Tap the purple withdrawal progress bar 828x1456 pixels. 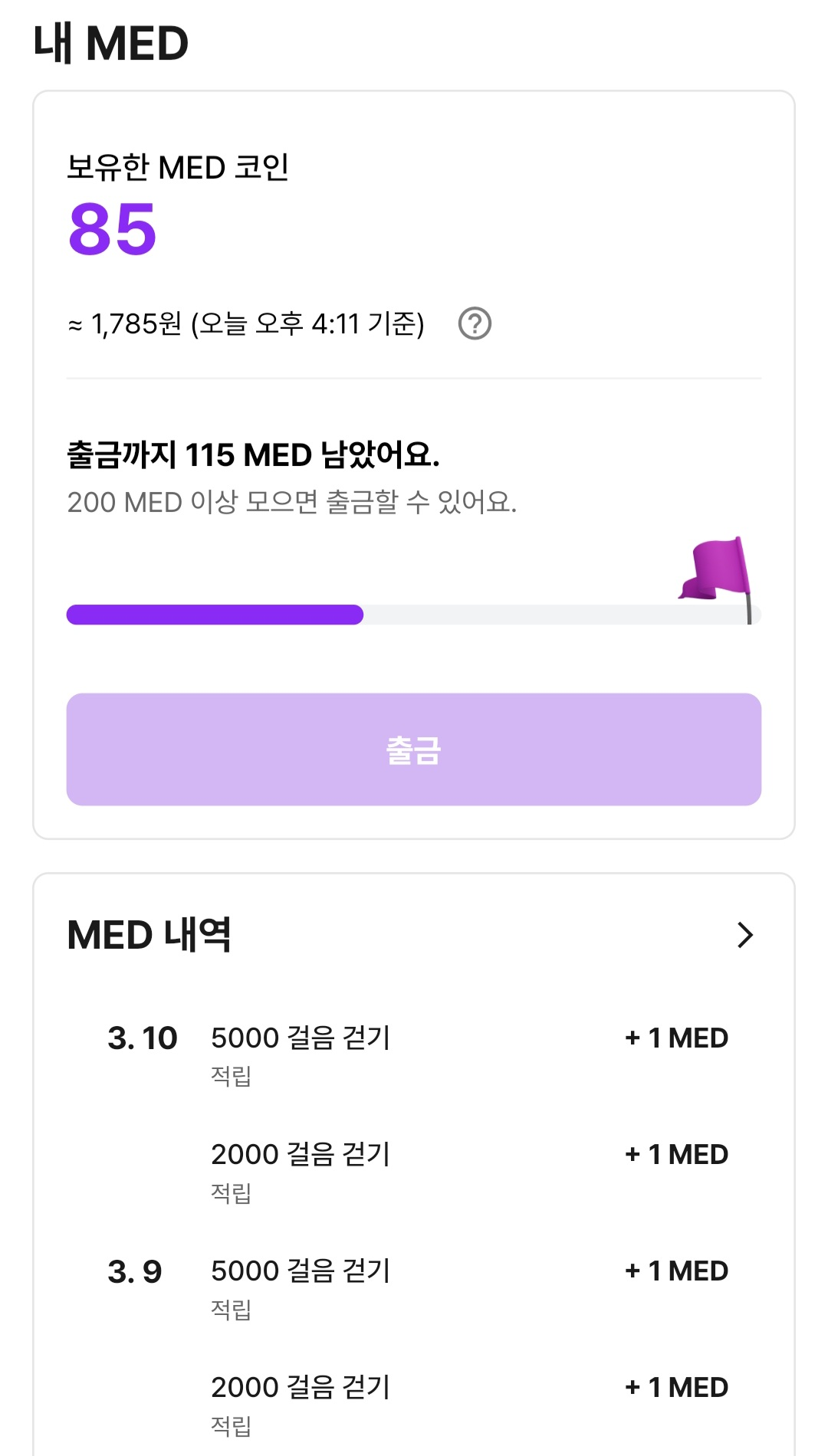[414, 615]
